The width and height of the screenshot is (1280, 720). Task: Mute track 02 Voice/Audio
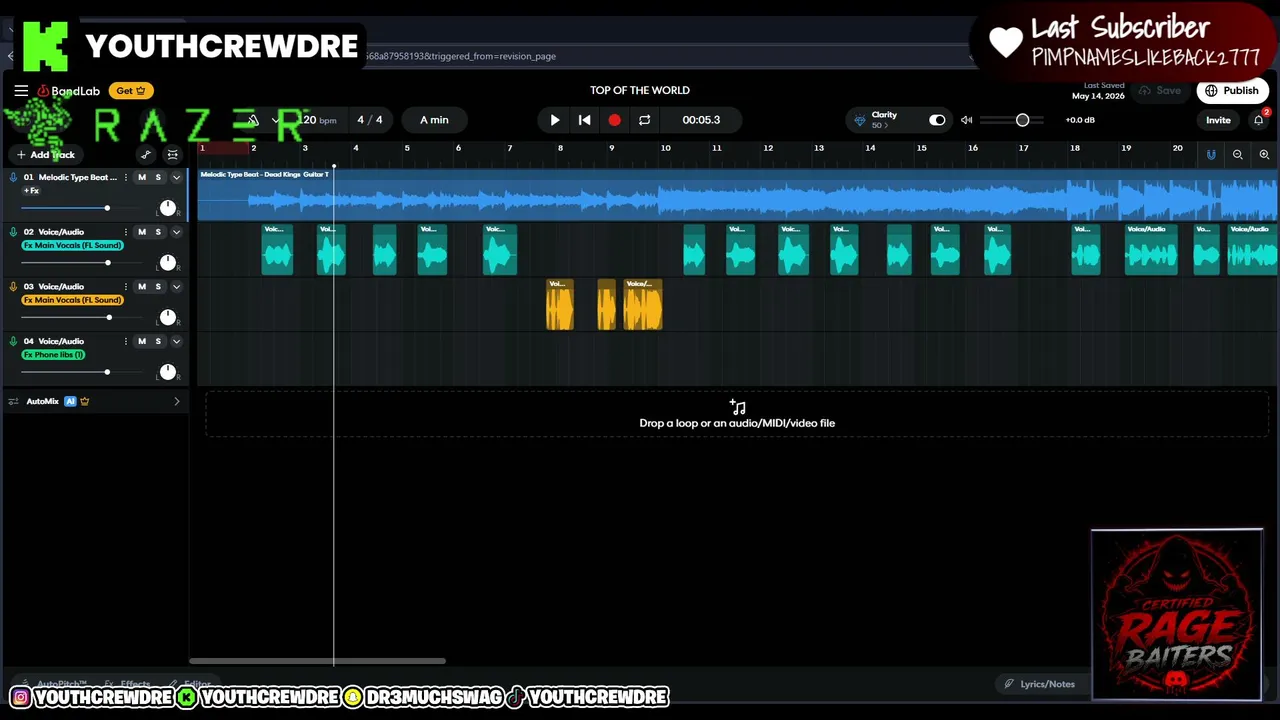[x=141, y=232]
